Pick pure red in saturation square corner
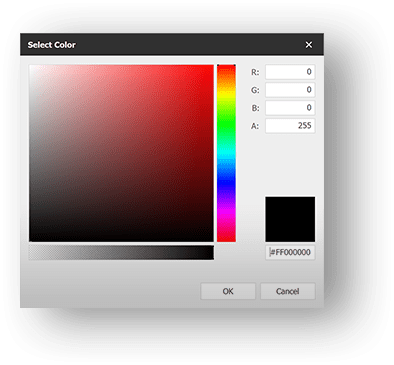 (212, 67)
